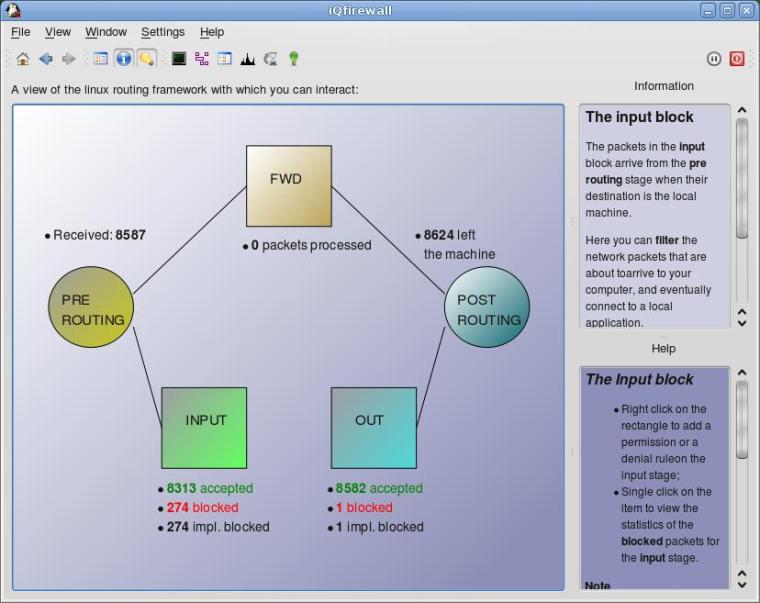Click Information panel scrollbar up arrow
The width and height of the screenshot is (760, 603).
point(742,110)
